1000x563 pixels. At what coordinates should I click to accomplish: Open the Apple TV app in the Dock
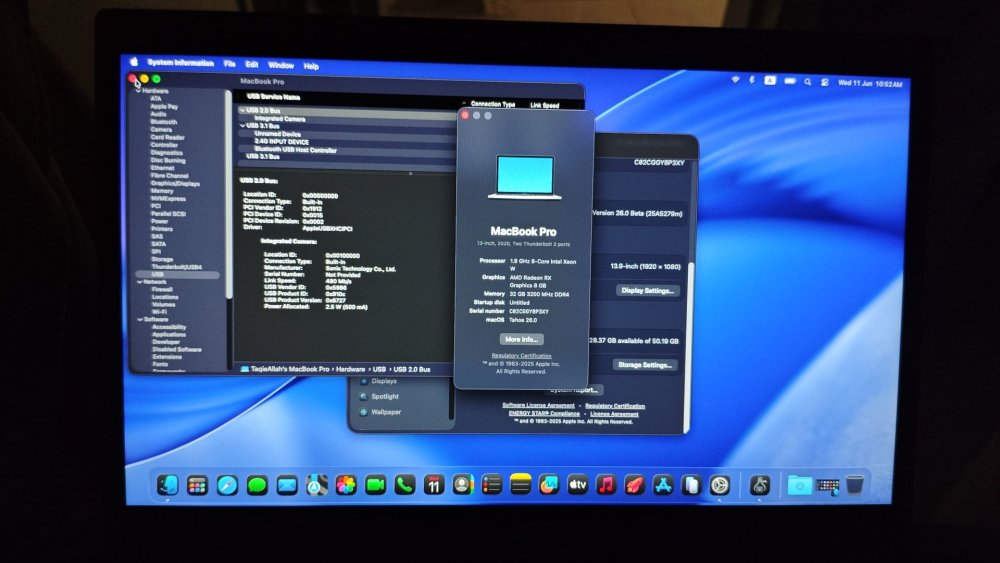[578, 485]
